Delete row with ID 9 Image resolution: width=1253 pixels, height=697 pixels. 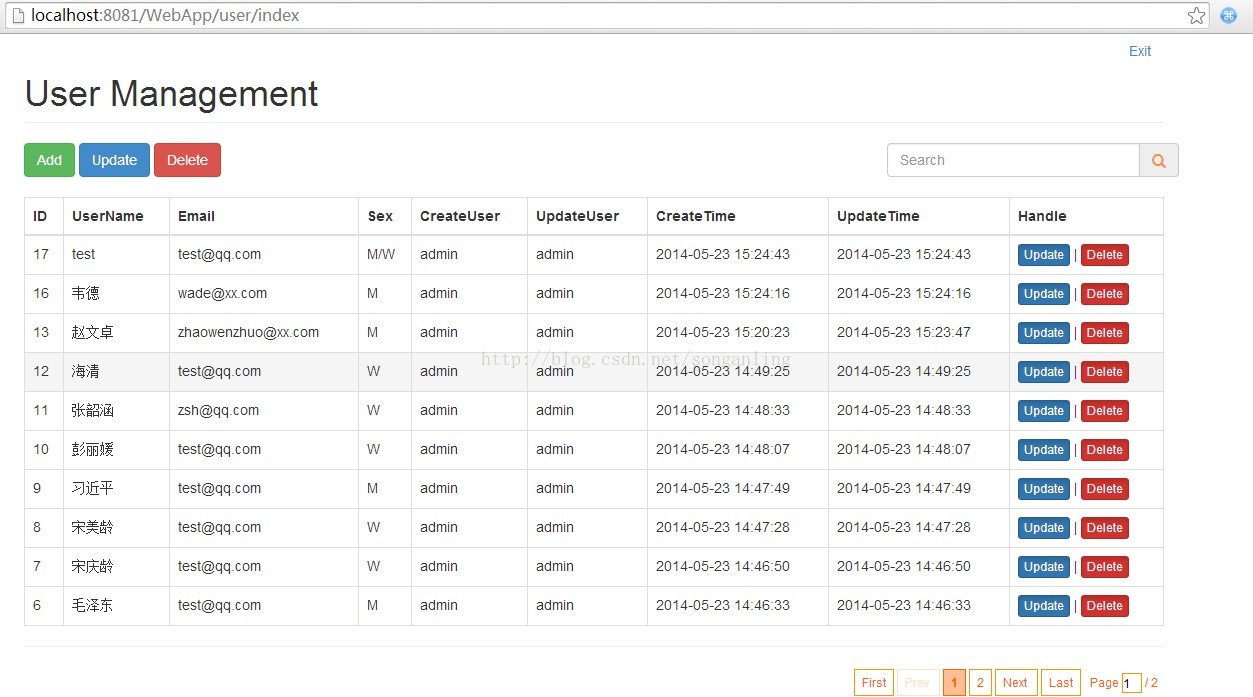coord(1104,489)
